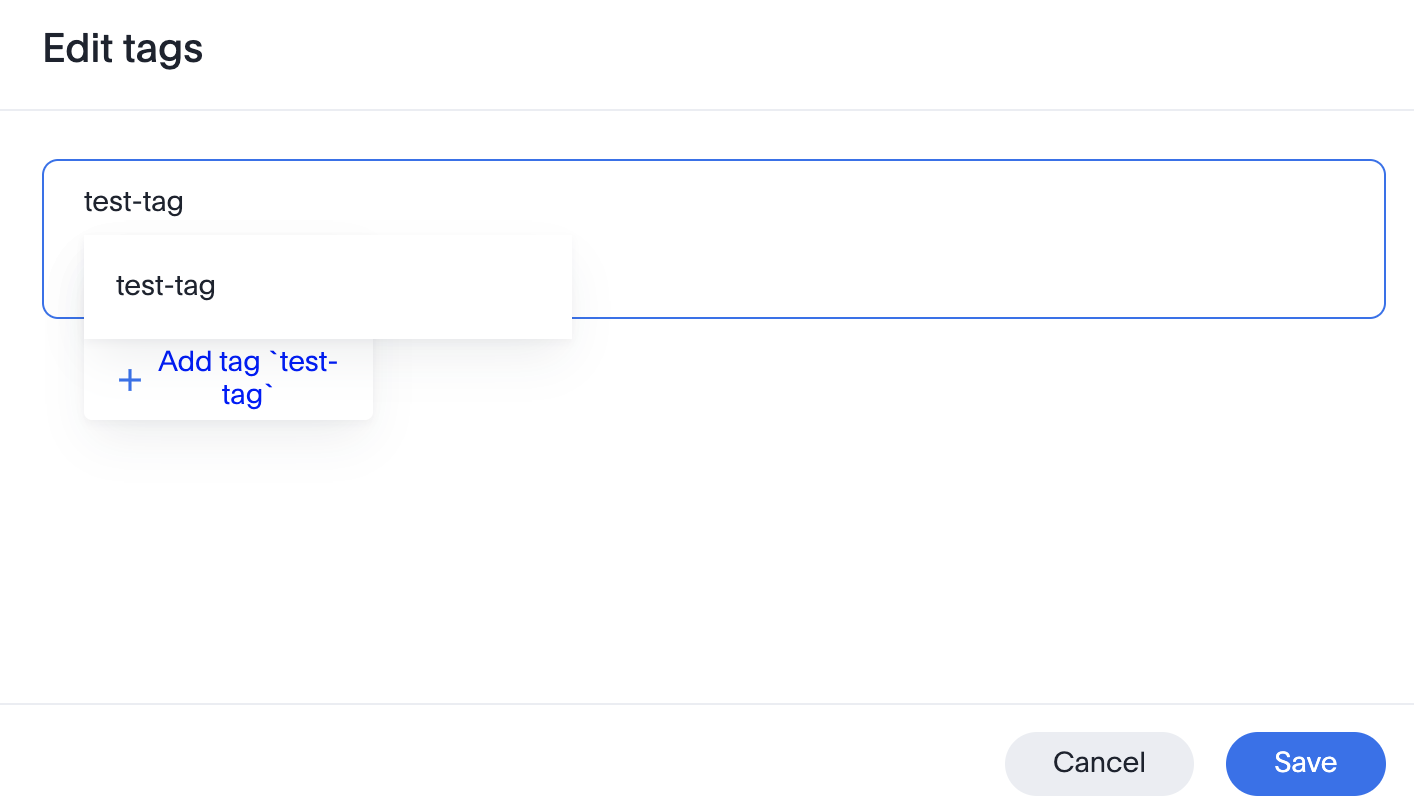Dismiss the dialog with Cancel
The image size is (1414, 804).
coord(1099,763)
